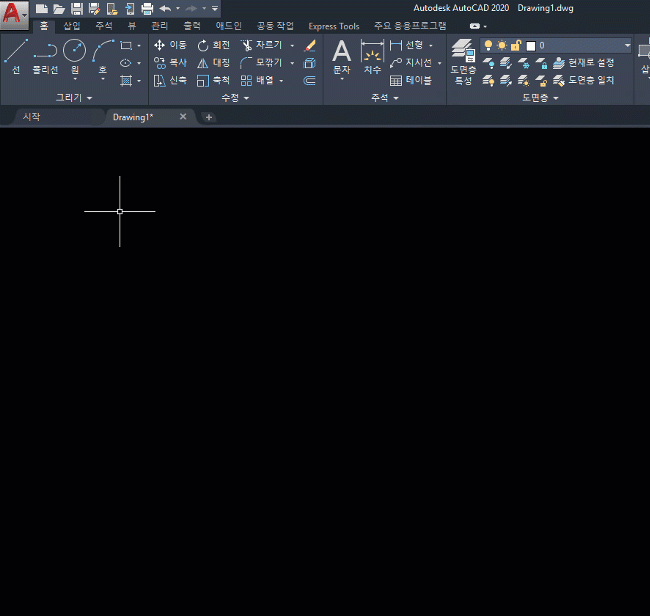Click the Plot printer icon

tap(147, 8)
